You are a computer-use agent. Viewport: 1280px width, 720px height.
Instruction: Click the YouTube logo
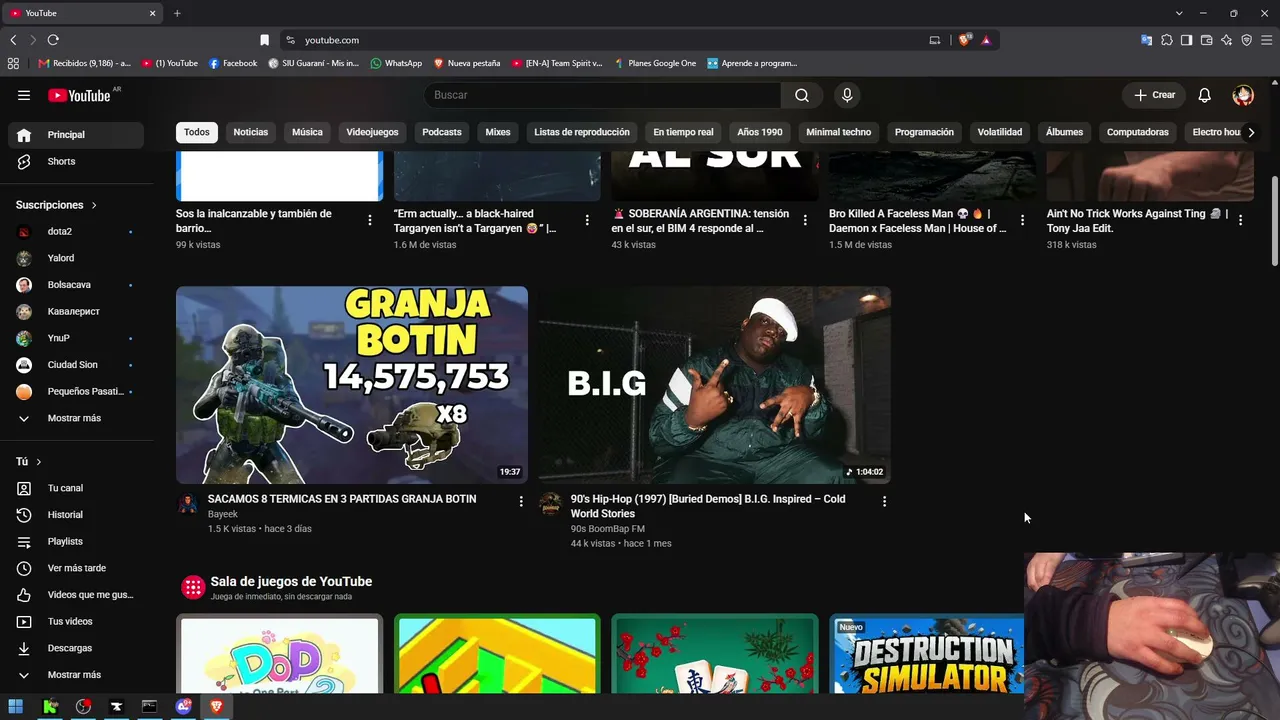pyautogui.click(x=79, y=95)
